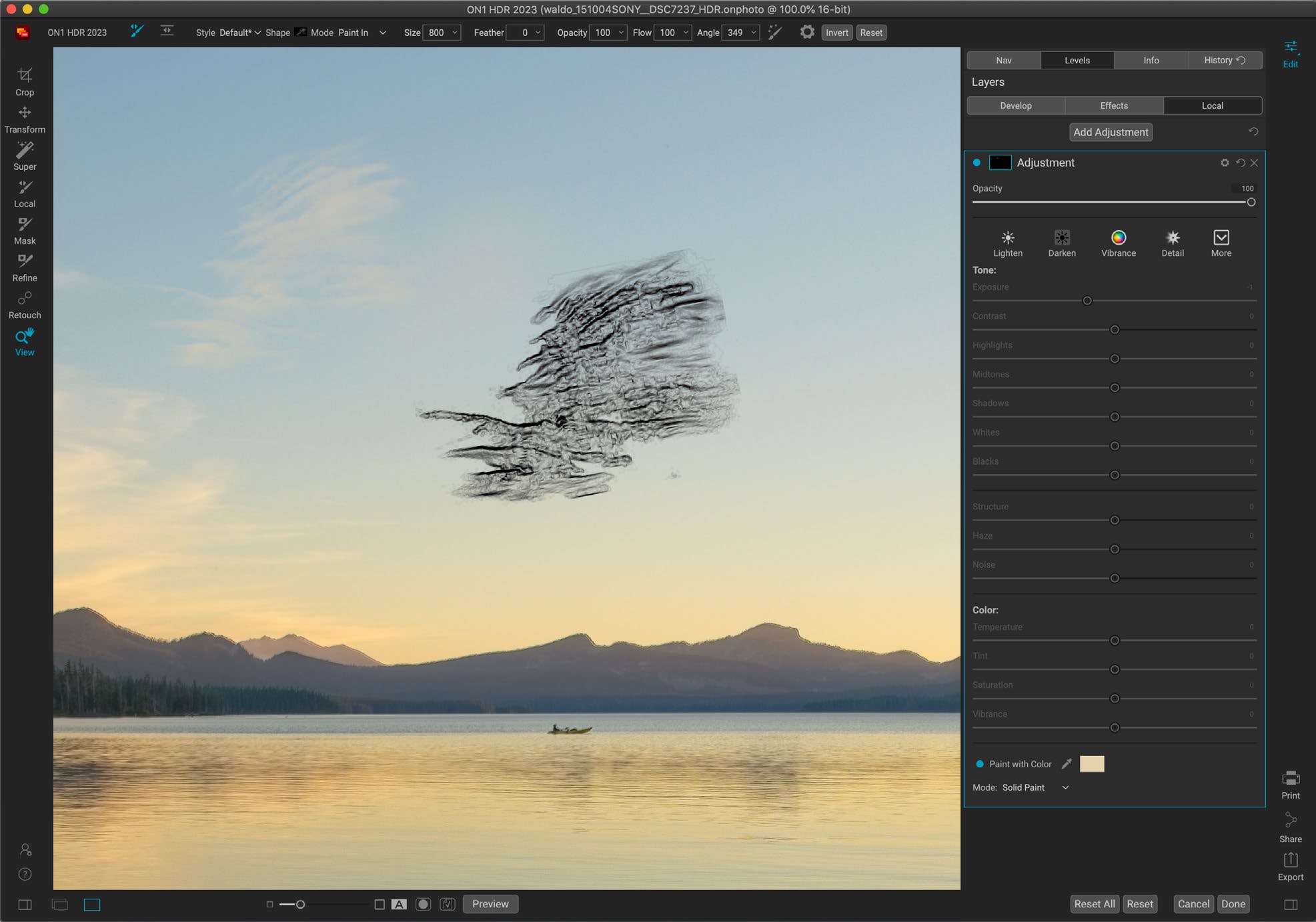Viewport: 1316px width, 922px height.
Task: Open the Flow dropdown arrow
Action: click(x=686, y=33)
